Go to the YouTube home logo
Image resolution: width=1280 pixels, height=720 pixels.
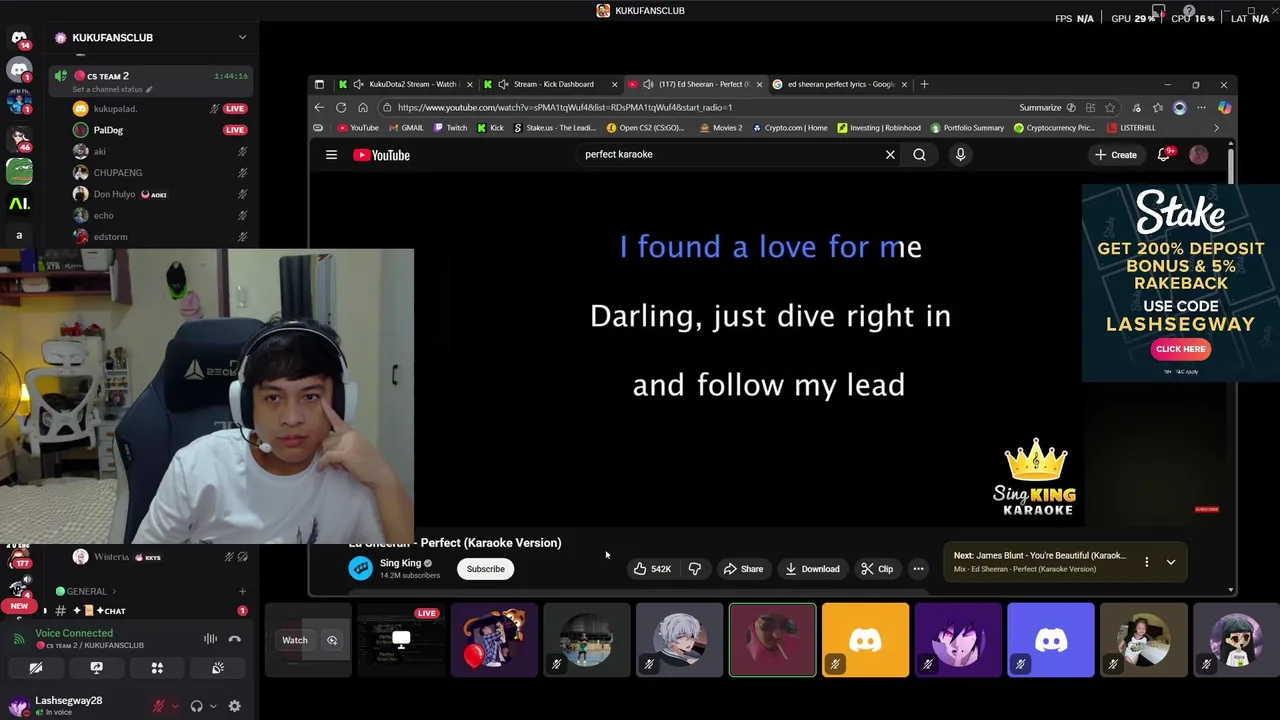tap(382, 155)
